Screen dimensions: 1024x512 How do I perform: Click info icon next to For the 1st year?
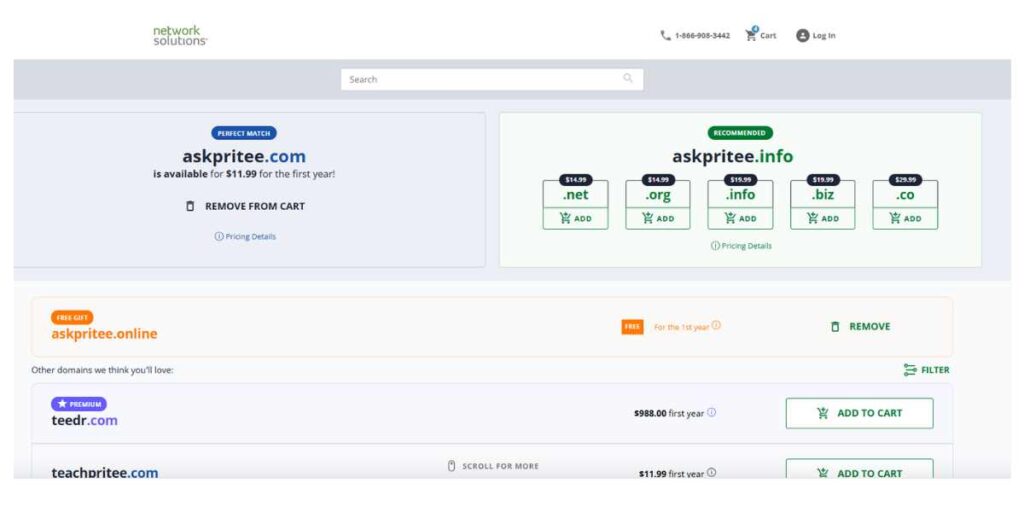(x=716, y=325)
